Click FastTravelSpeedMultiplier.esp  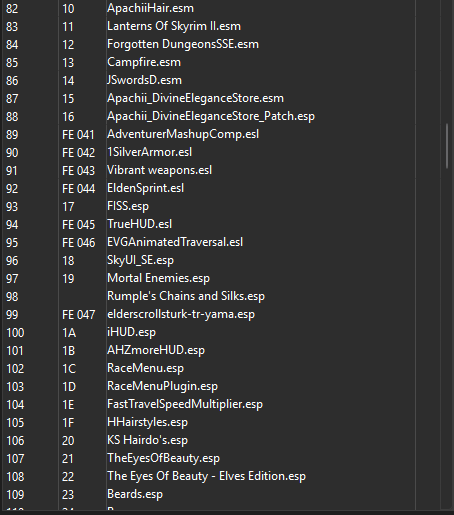point(185,404)
